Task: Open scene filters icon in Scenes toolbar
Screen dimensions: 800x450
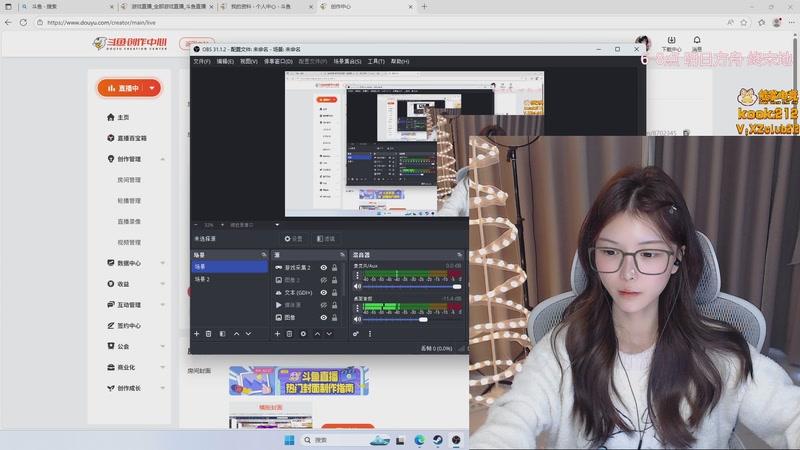Action: pos(222,334)
